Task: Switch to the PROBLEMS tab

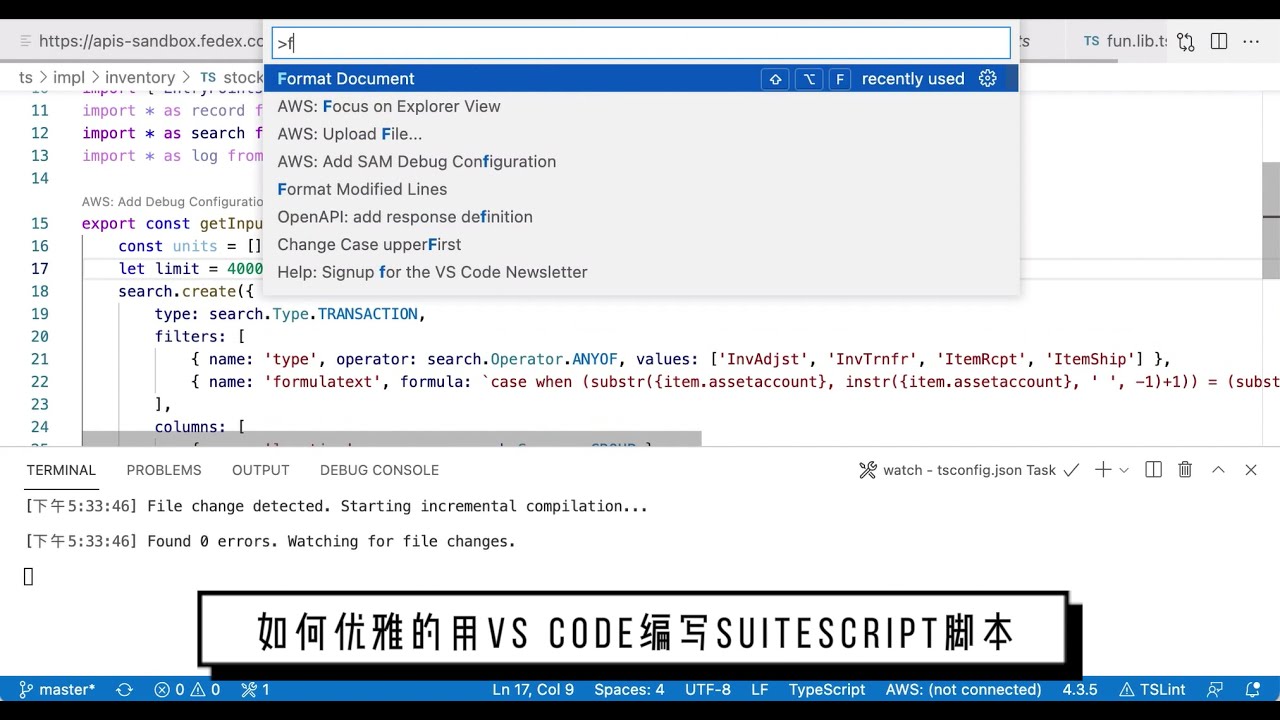Action: point(164,470)
